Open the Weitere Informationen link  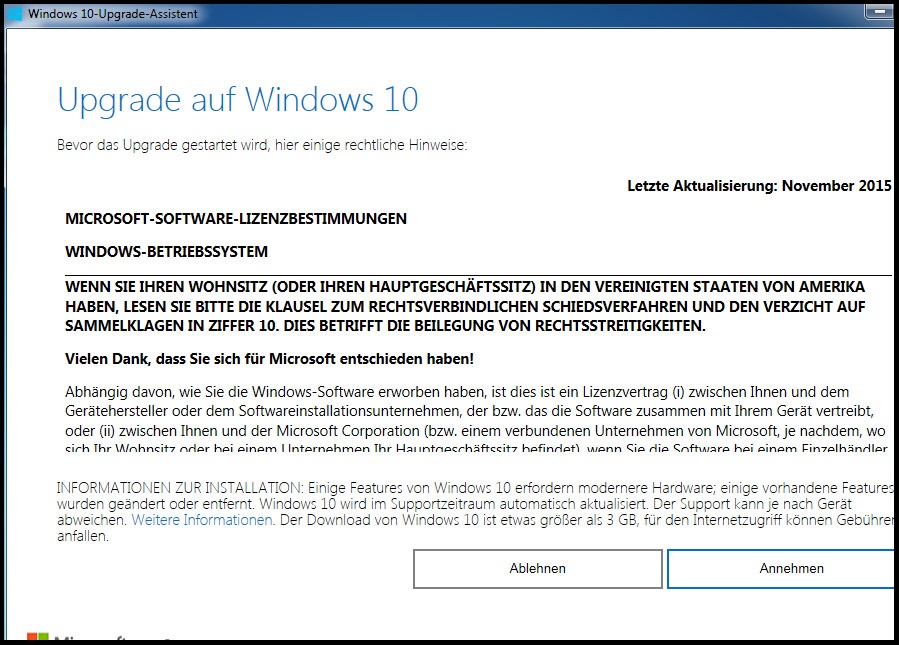coord(202,520)
